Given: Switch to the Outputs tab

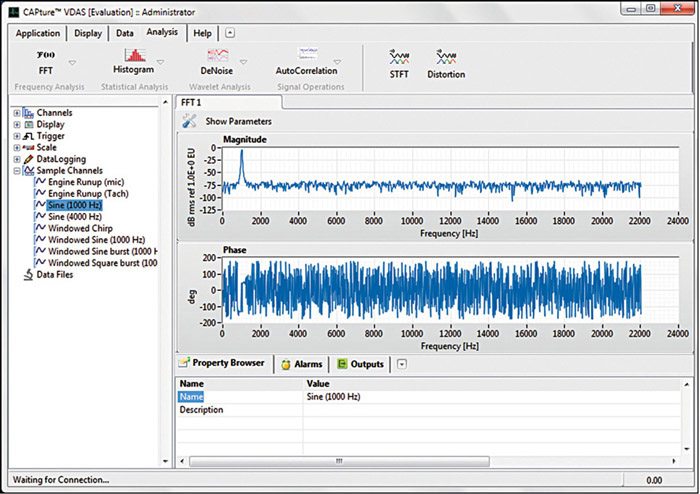Looking at the screenshot, I should tap(360, 364).
